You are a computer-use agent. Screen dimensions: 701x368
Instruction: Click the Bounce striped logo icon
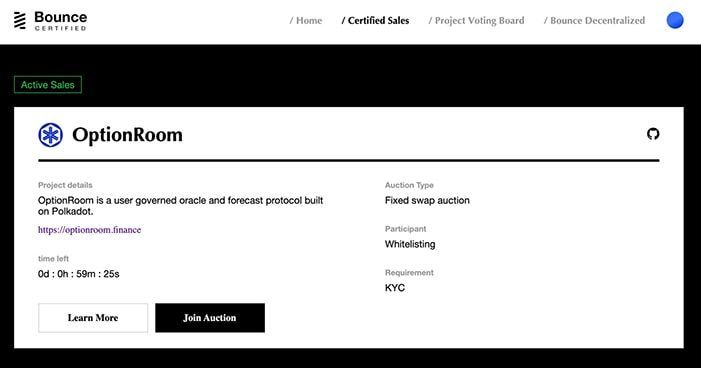coord(20,21)
